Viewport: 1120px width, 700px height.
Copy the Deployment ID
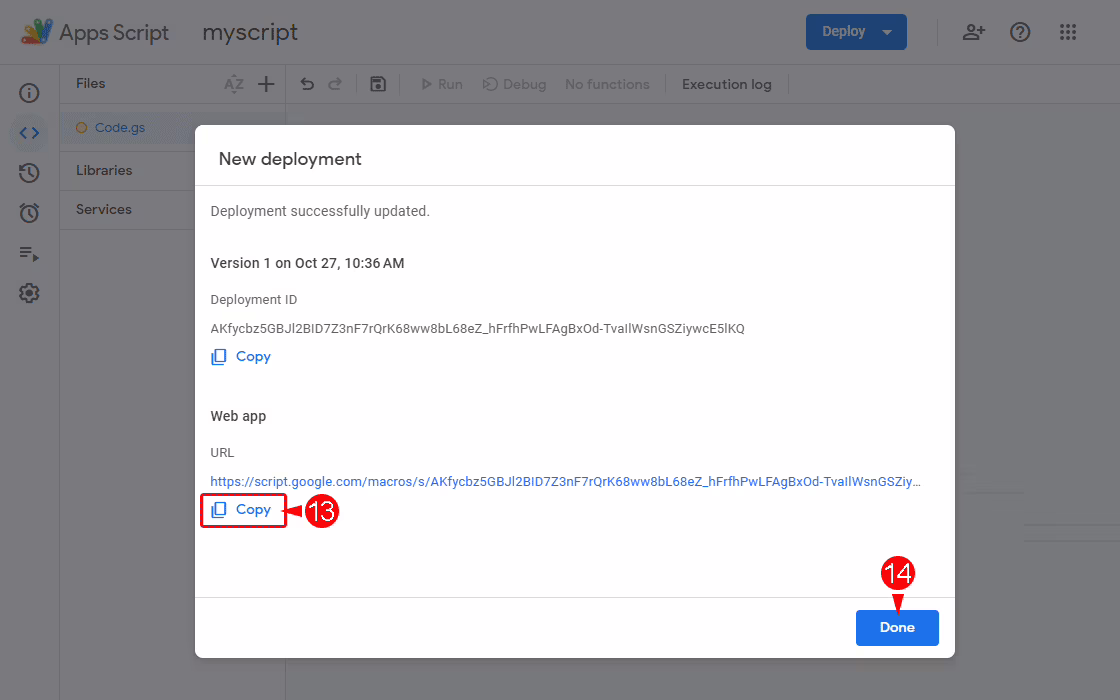click(x=242, y=357)
